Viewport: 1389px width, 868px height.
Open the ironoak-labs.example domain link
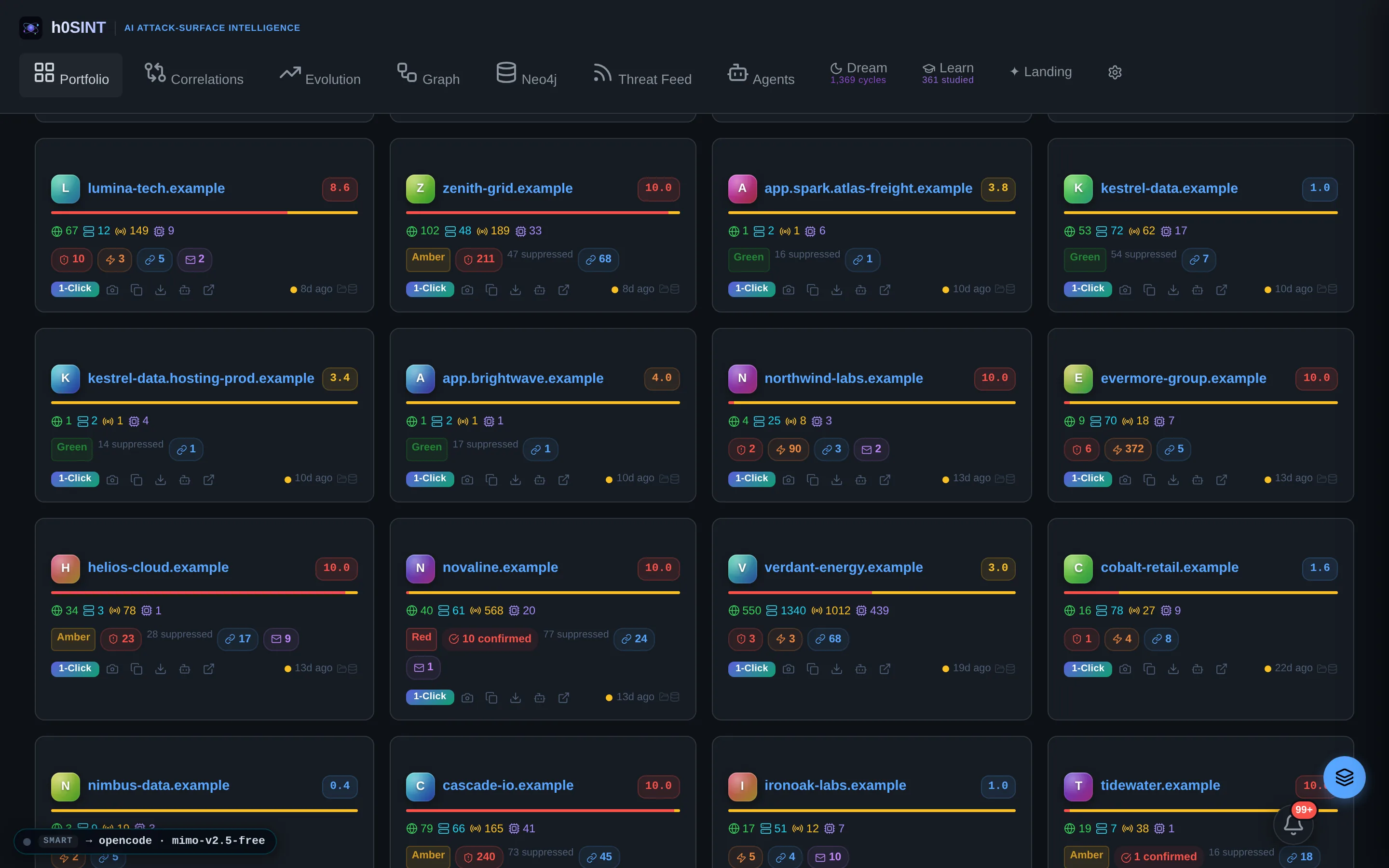[835, 786]
